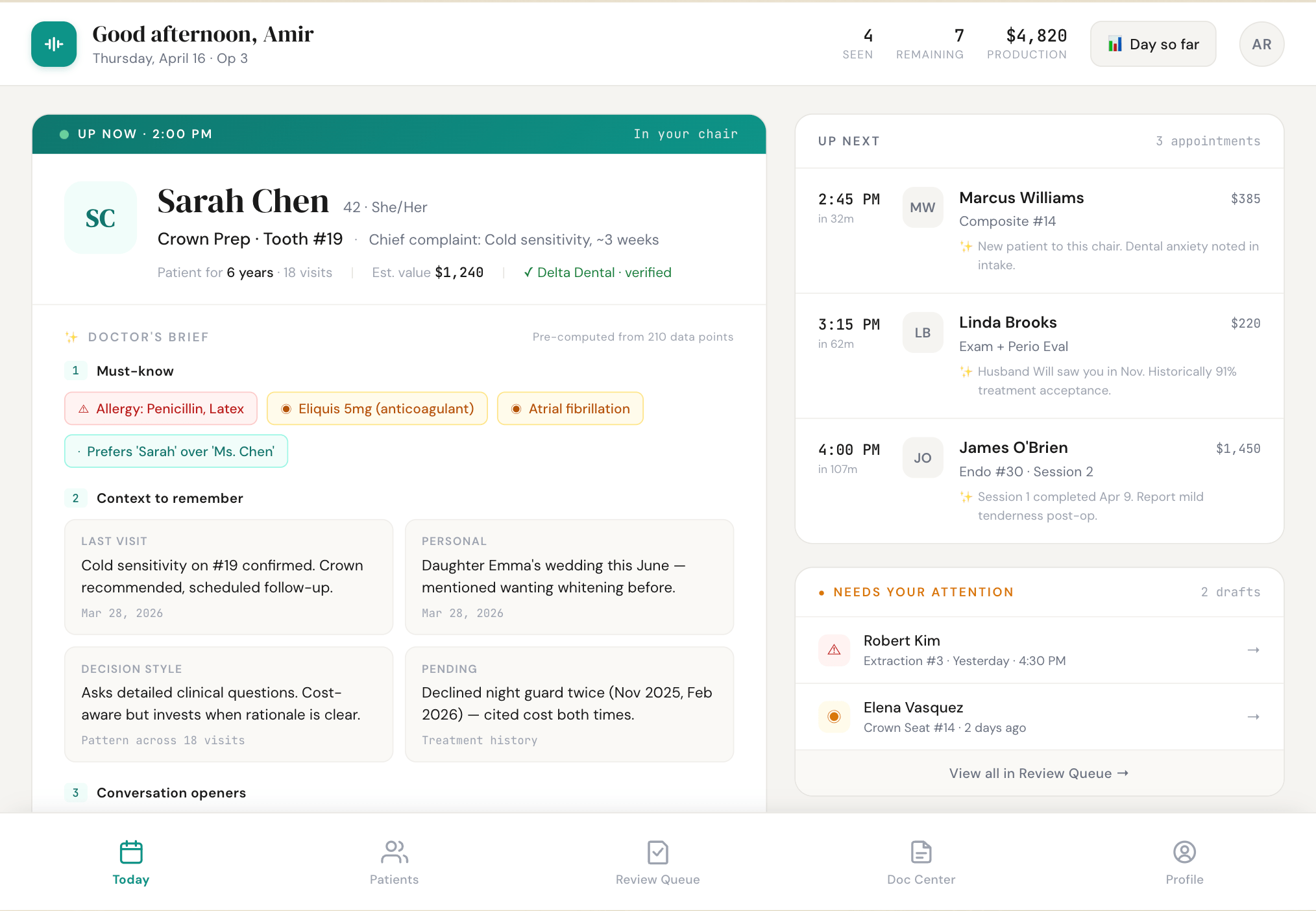Screen dimensions: 1316x911
Task: Open the Last Visit context card
Action: click(x=229, y=577)
